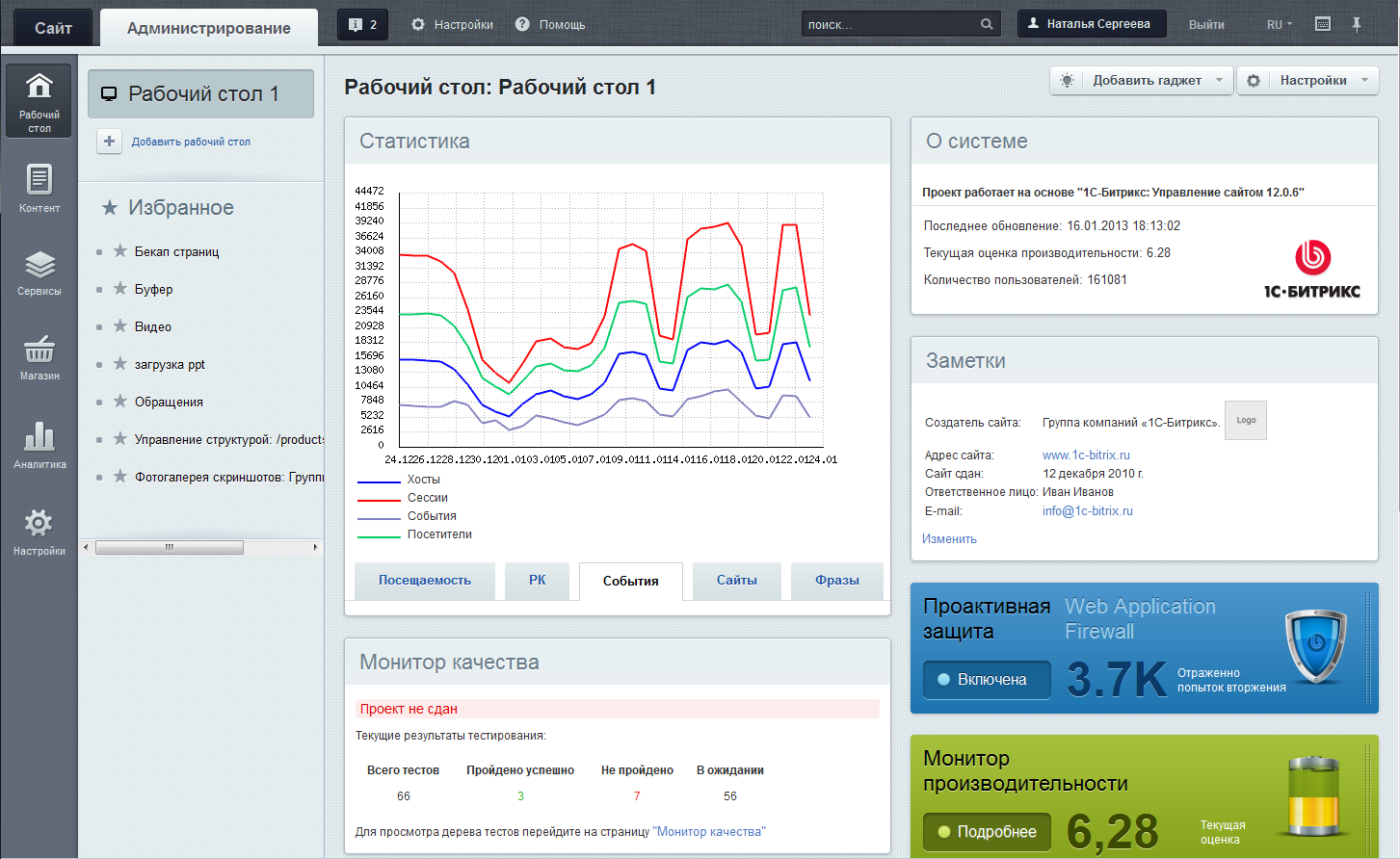
Task: Click the Добавить рабочий стол link
Action: 191,142
